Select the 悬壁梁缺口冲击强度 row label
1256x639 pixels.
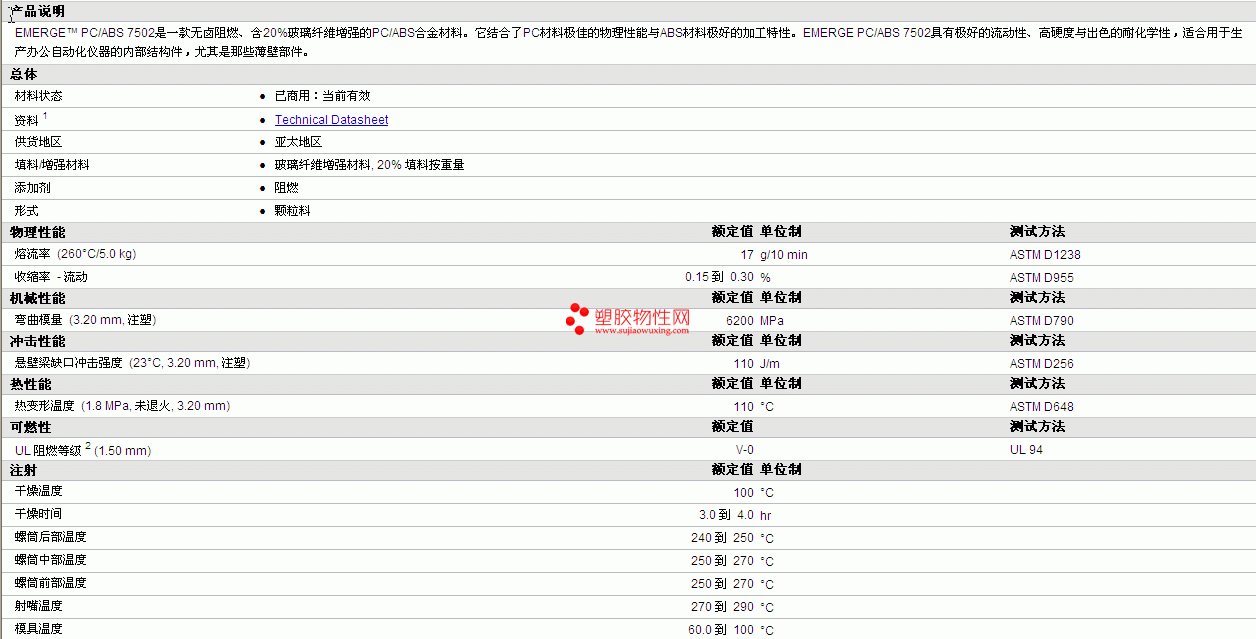pos(132,363)
